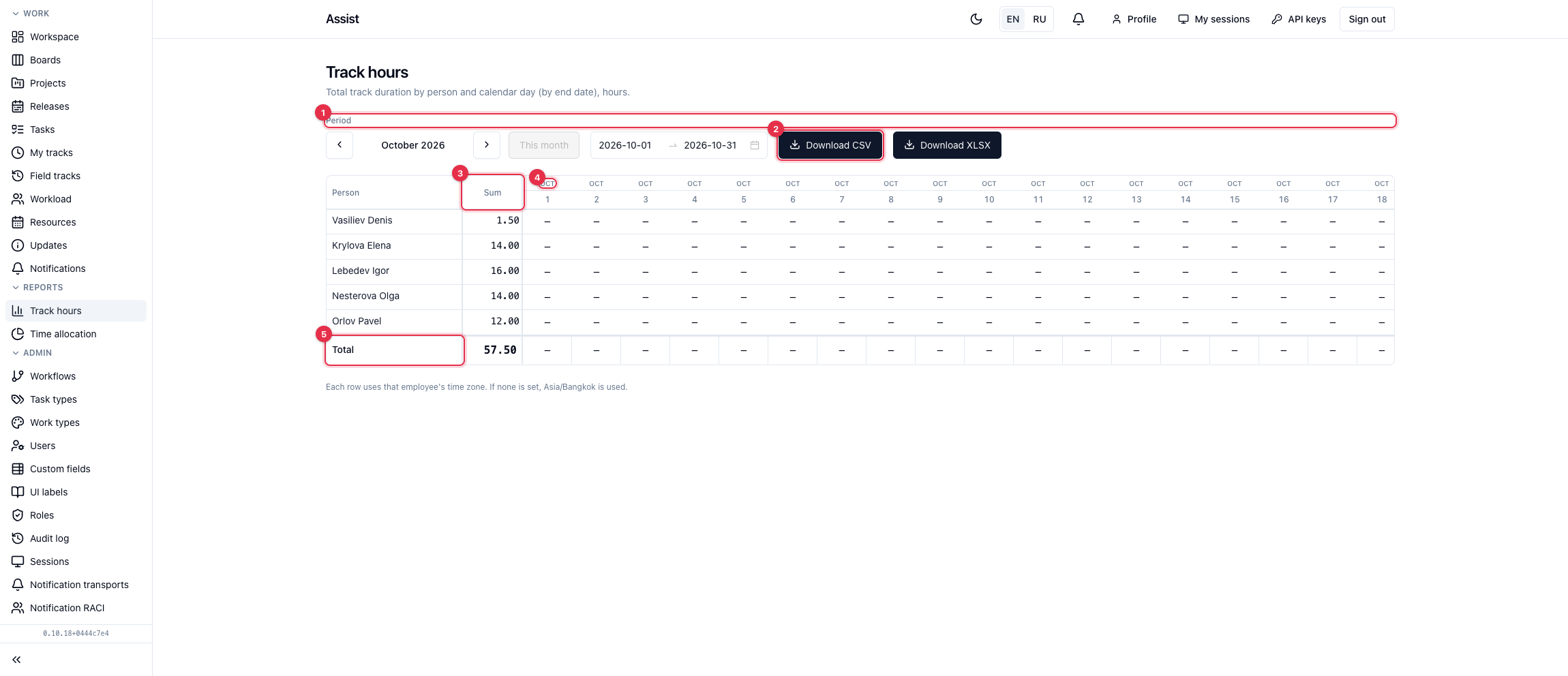
Task: Click the Field tracks history icon
Action: coord(18,176)
